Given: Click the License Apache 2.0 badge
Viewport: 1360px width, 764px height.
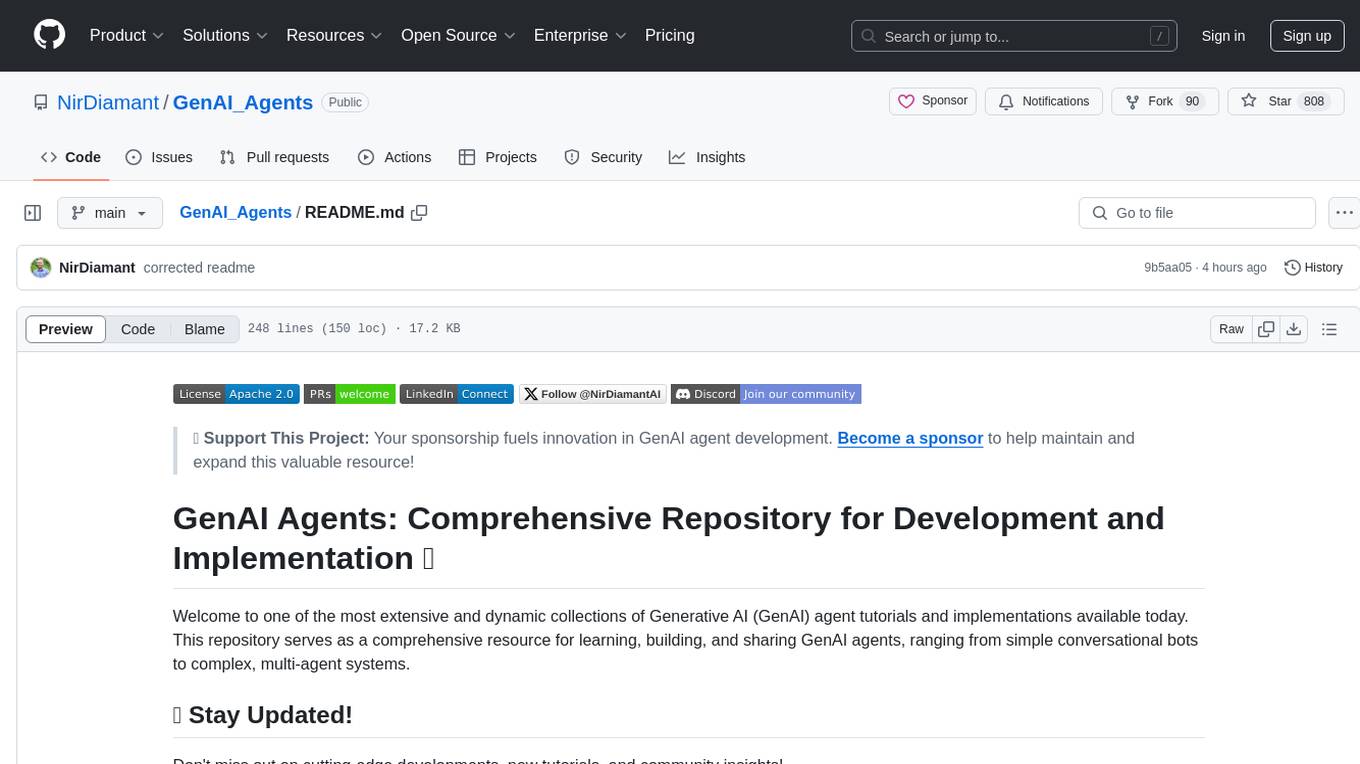Looking at the screenshot, I should pos(236,394).
